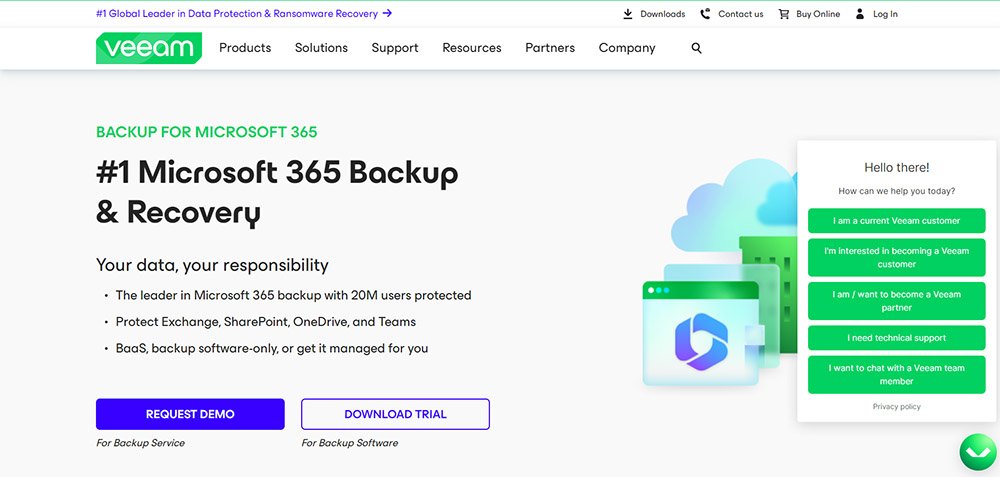Viewport: 1000px width, 477px height.
Task: Open the Company menu
Action: coord(627,48)
